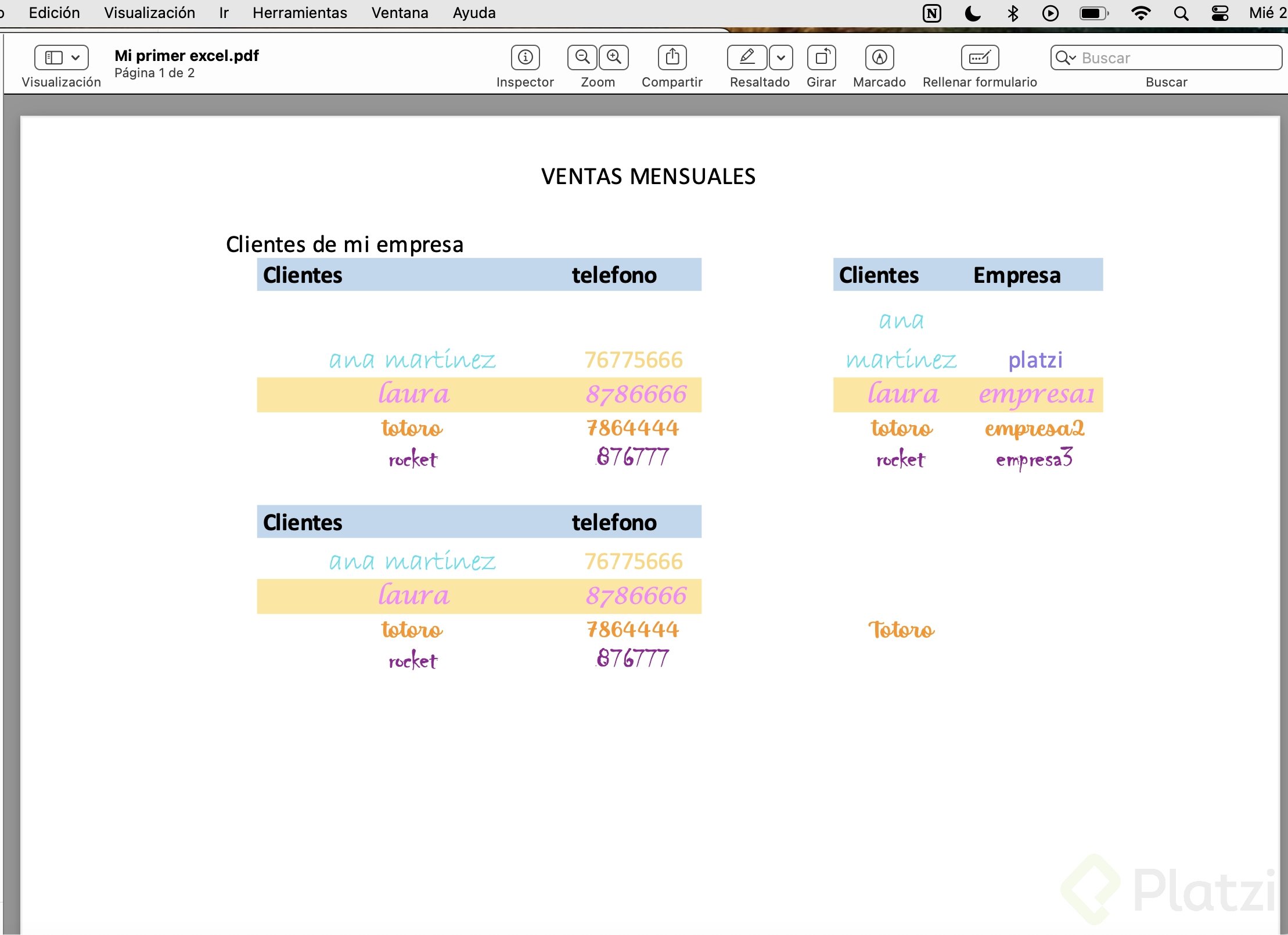
Task: Open the Ayuda menu
Action: pos(474,13)
